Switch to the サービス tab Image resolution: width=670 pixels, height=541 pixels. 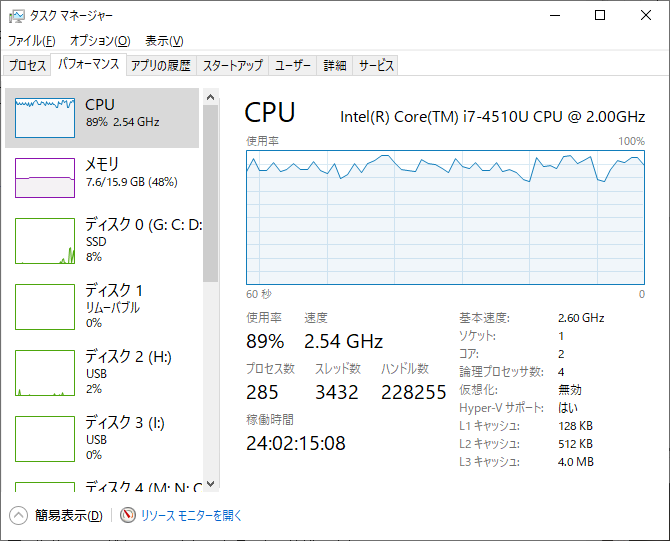tap(376, 65)
